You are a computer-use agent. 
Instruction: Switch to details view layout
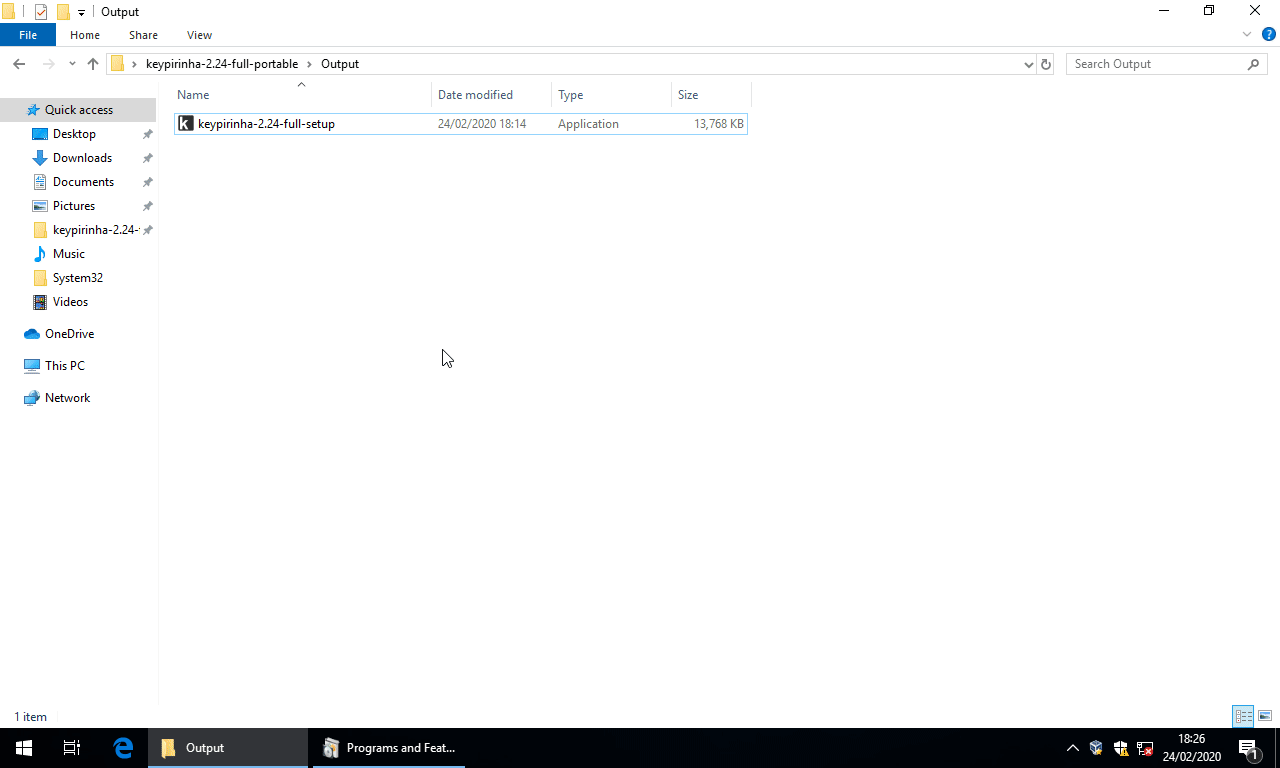[x=1243, y=716]
